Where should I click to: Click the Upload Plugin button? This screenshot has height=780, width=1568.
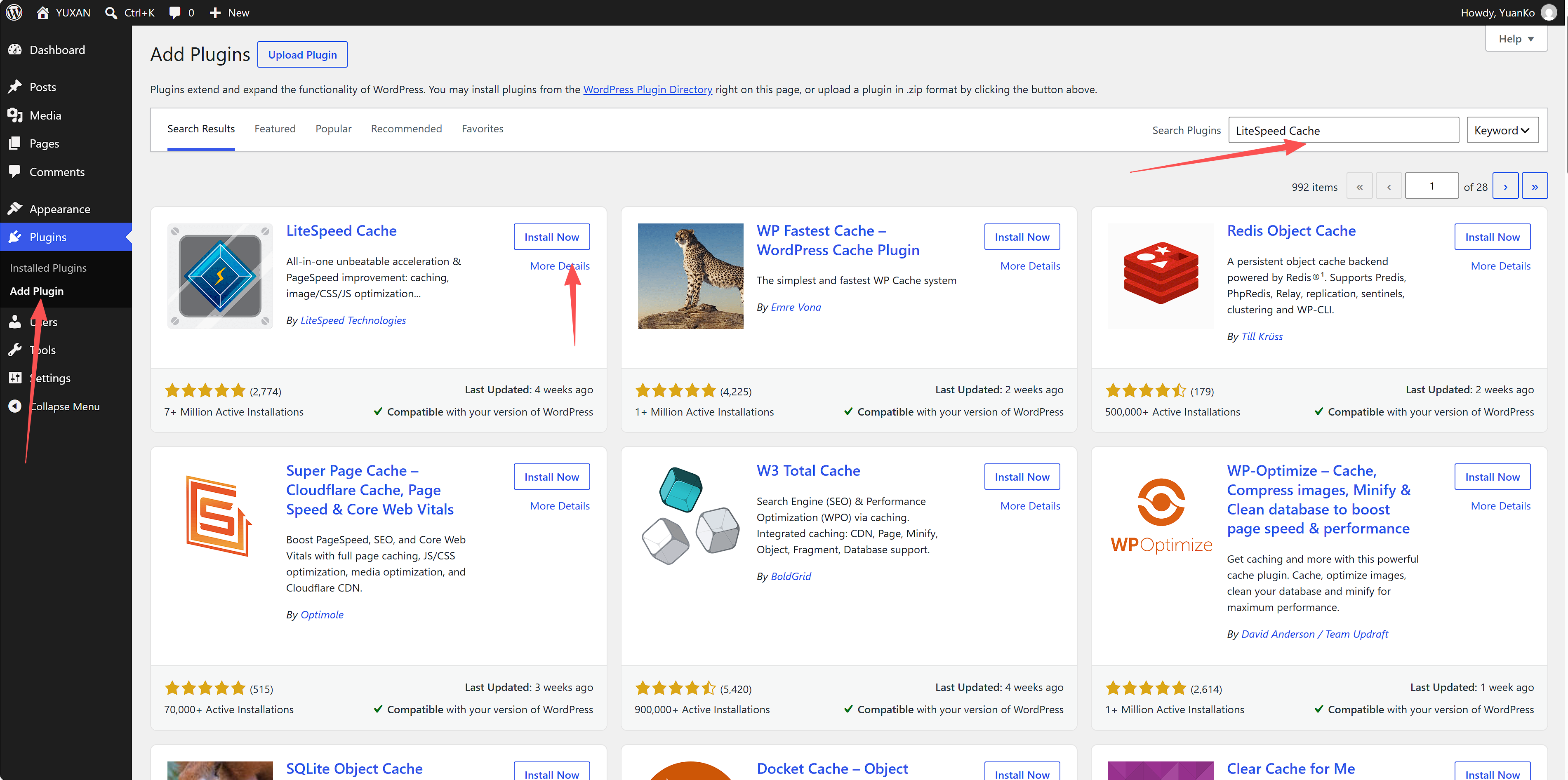tap(303, 55)
